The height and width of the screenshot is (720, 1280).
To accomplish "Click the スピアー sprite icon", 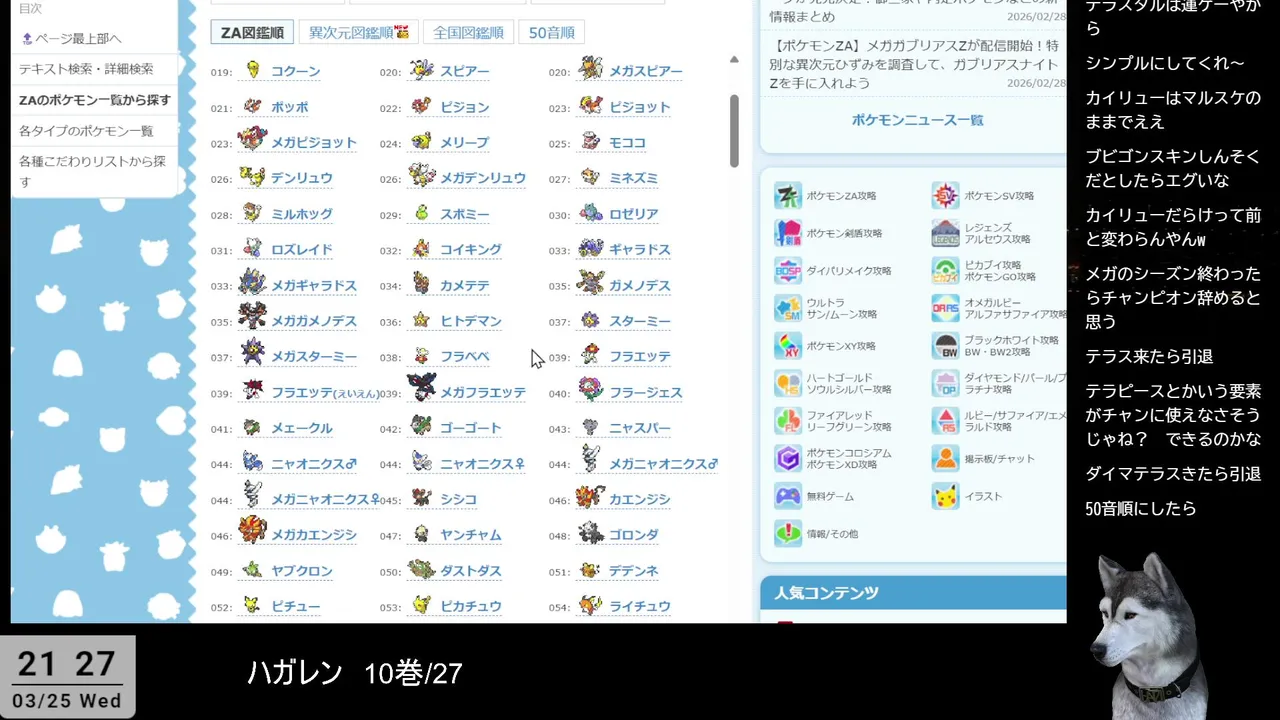I will [x=422, y=71].
